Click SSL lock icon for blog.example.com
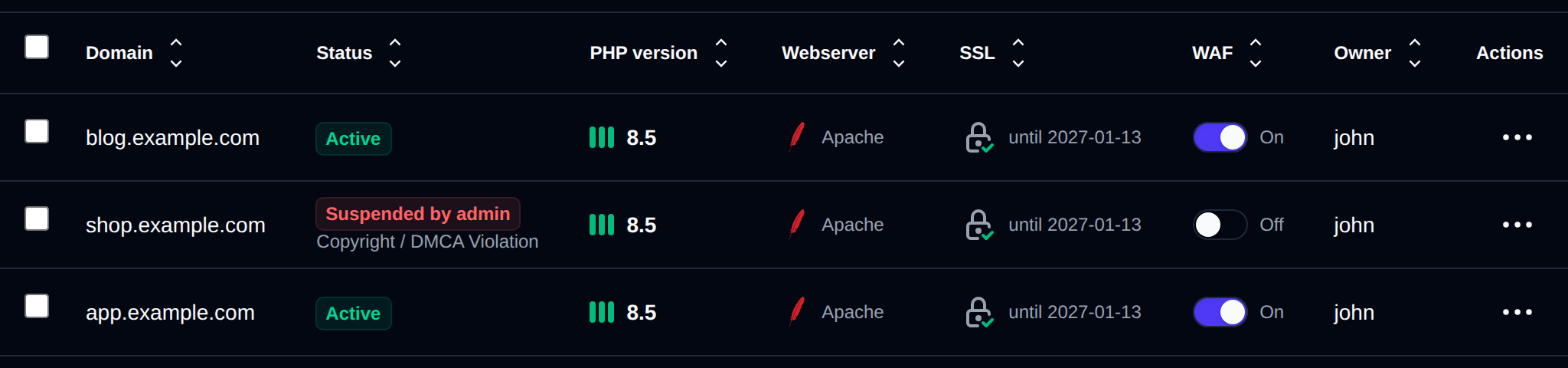Screen dimensions: 1568x368 [x=979, y=137]
